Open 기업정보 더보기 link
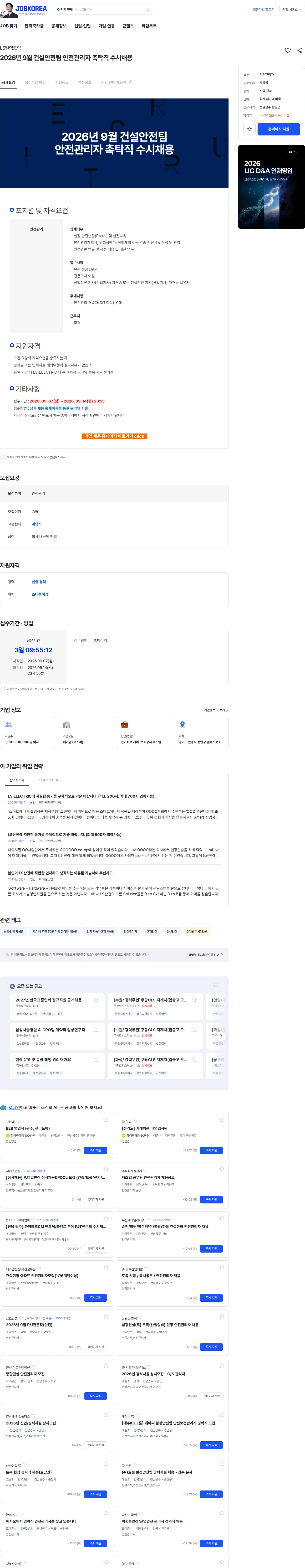The height and width of the screenshot is (1568, 305). point(216,710)
